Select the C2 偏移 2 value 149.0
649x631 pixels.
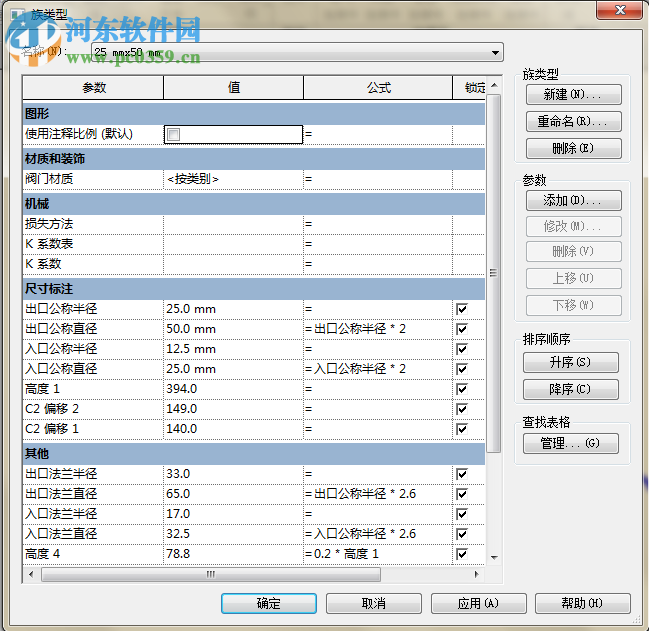tap(233, 409)
